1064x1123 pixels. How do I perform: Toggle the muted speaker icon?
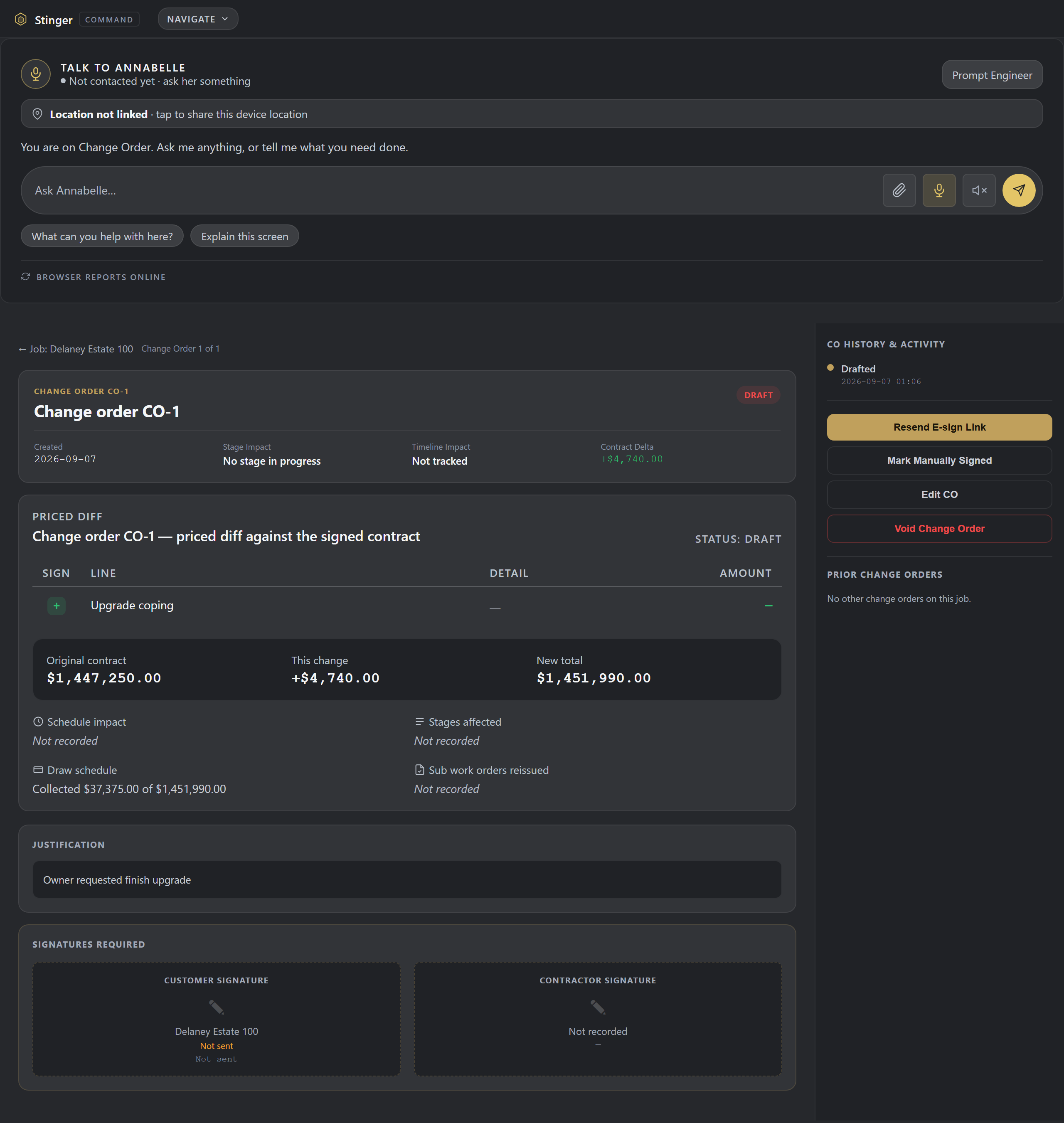coord(979,191)
